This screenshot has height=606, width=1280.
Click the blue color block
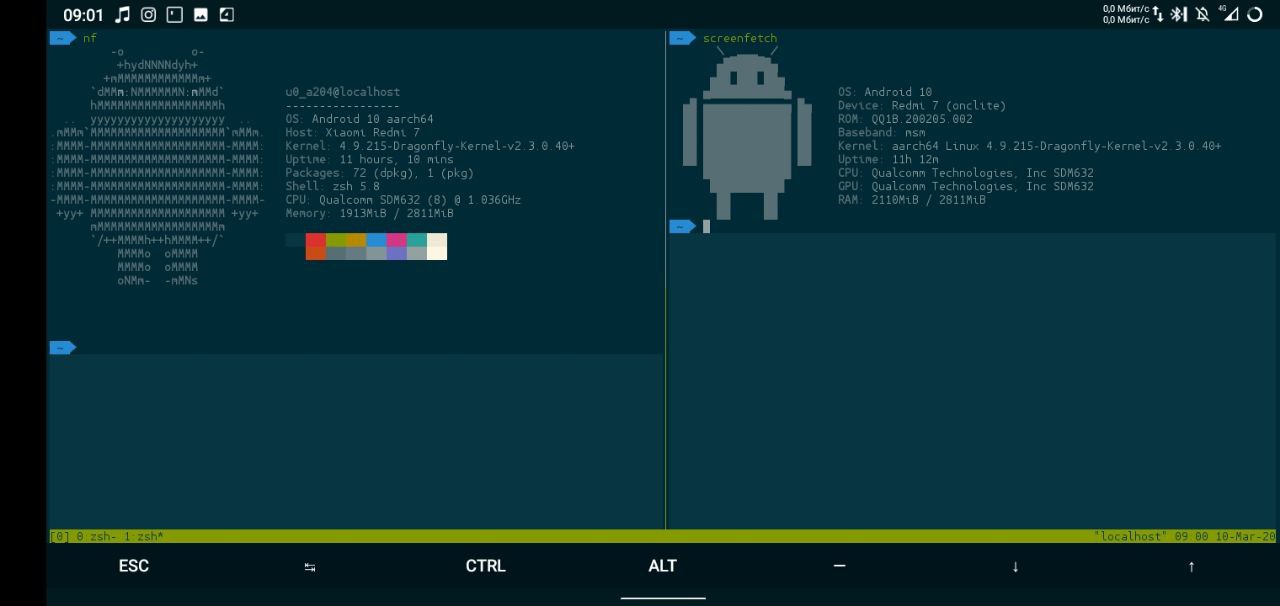coord(376,240)
